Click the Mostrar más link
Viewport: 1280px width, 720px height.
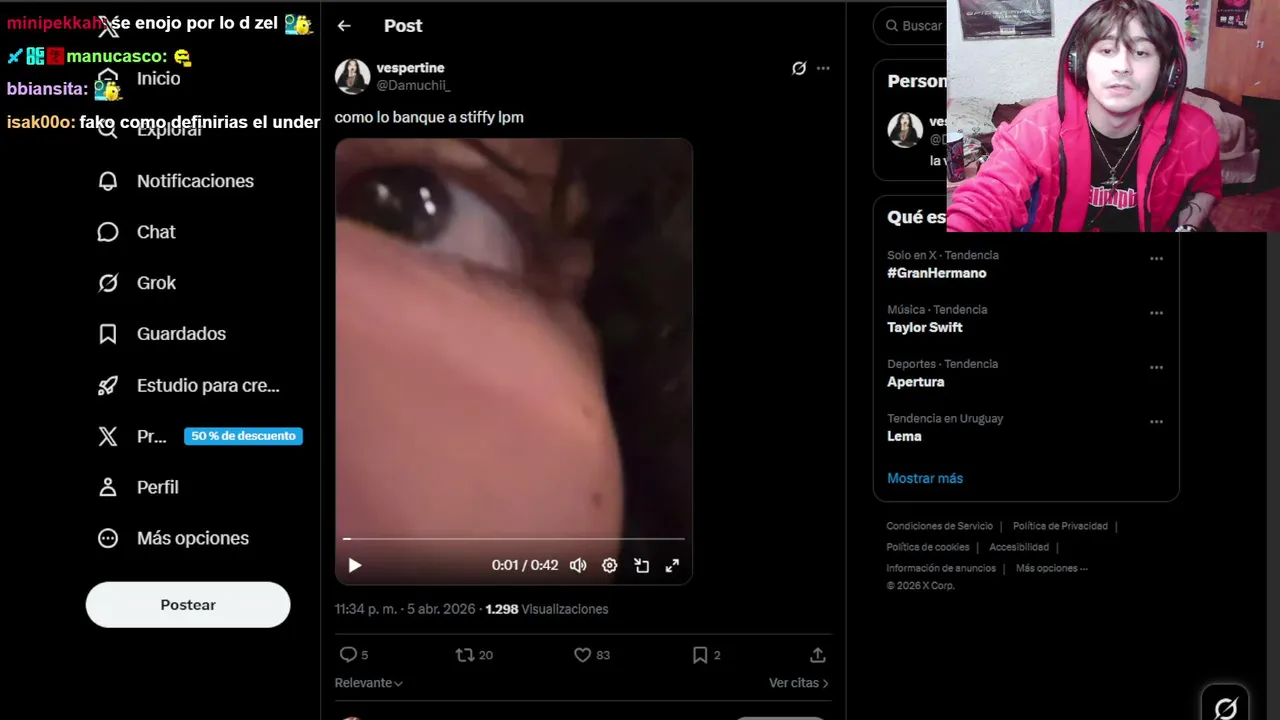click(925, 478)
